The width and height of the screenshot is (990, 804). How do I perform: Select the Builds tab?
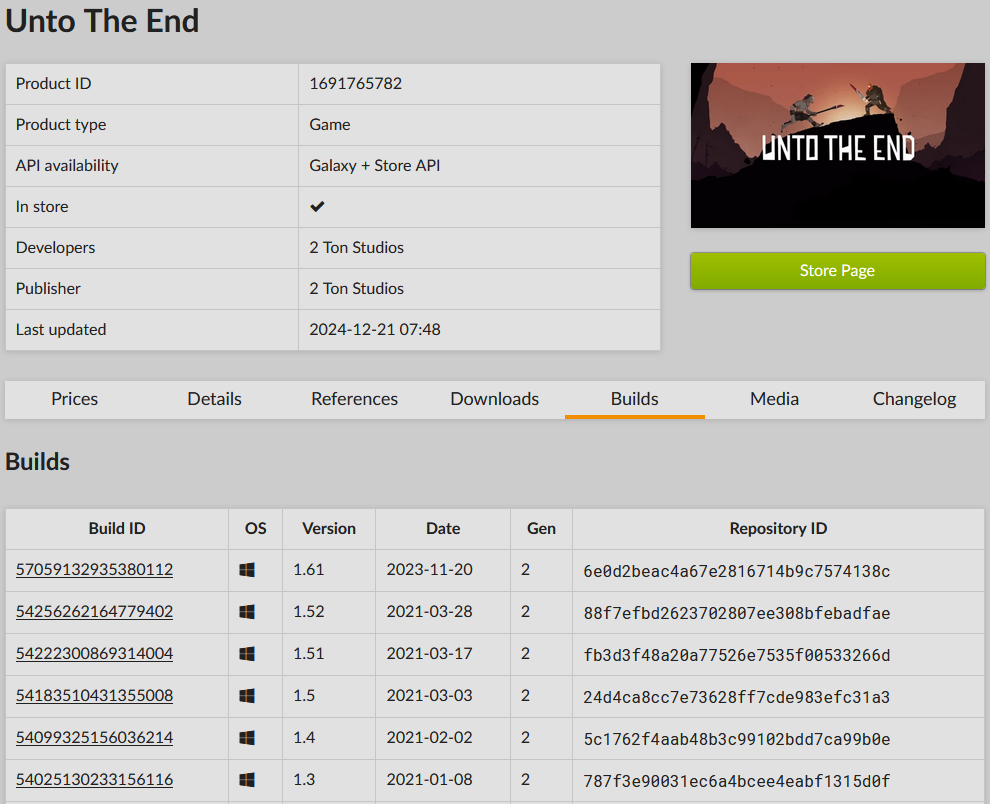click(635, 399)
